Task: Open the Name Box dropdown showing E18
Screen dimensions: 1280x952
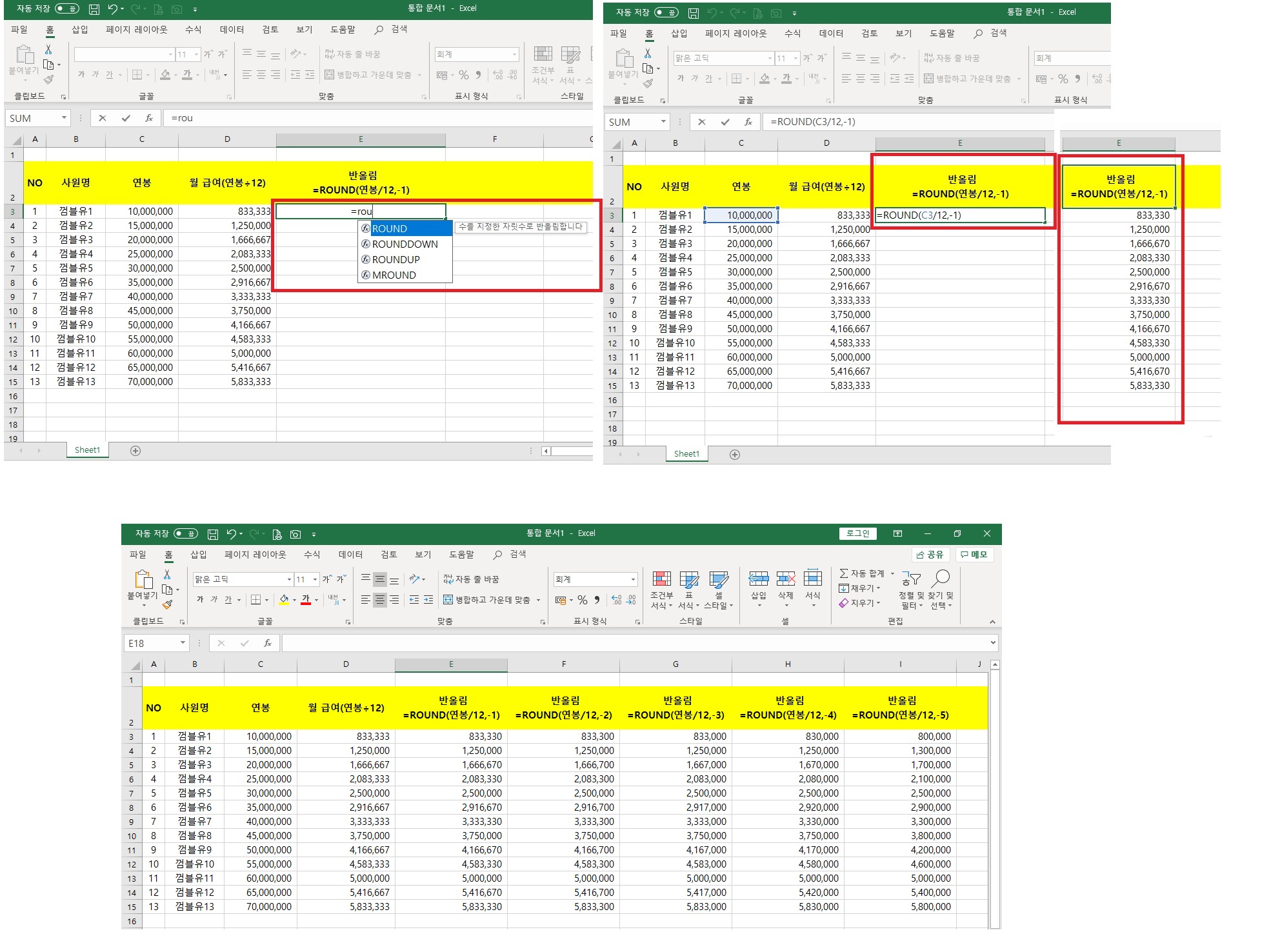Action: [x=183, y=643]
